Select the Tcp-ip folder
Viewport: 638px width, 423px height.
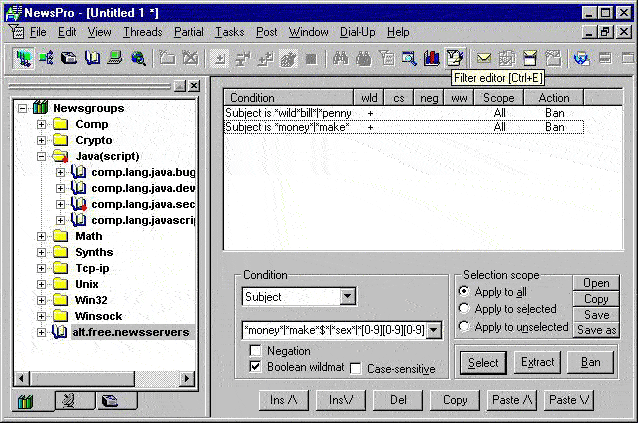click(x=92, y=268)
